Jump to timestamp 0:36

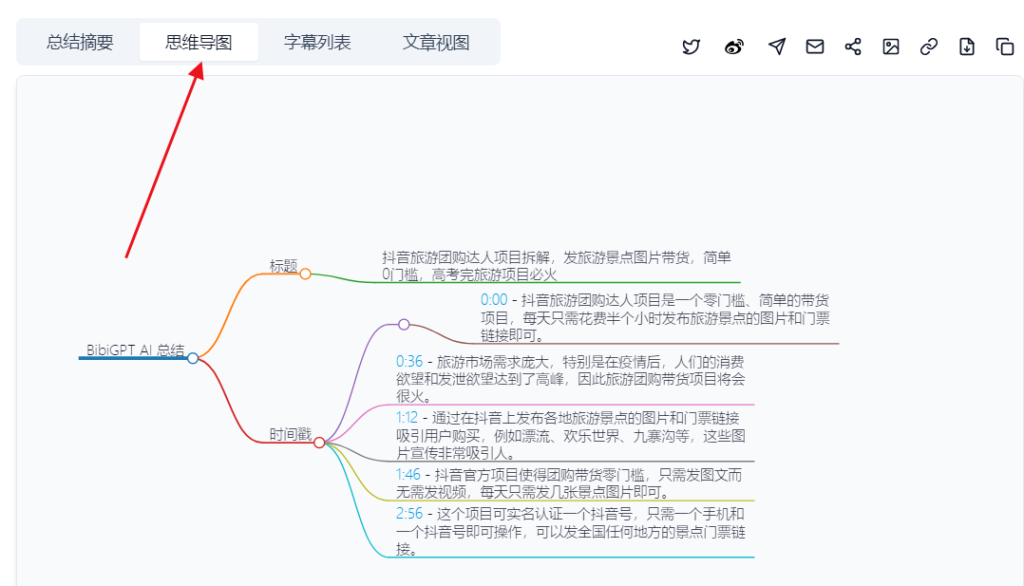pyautogui.click(x=409, y=361)
